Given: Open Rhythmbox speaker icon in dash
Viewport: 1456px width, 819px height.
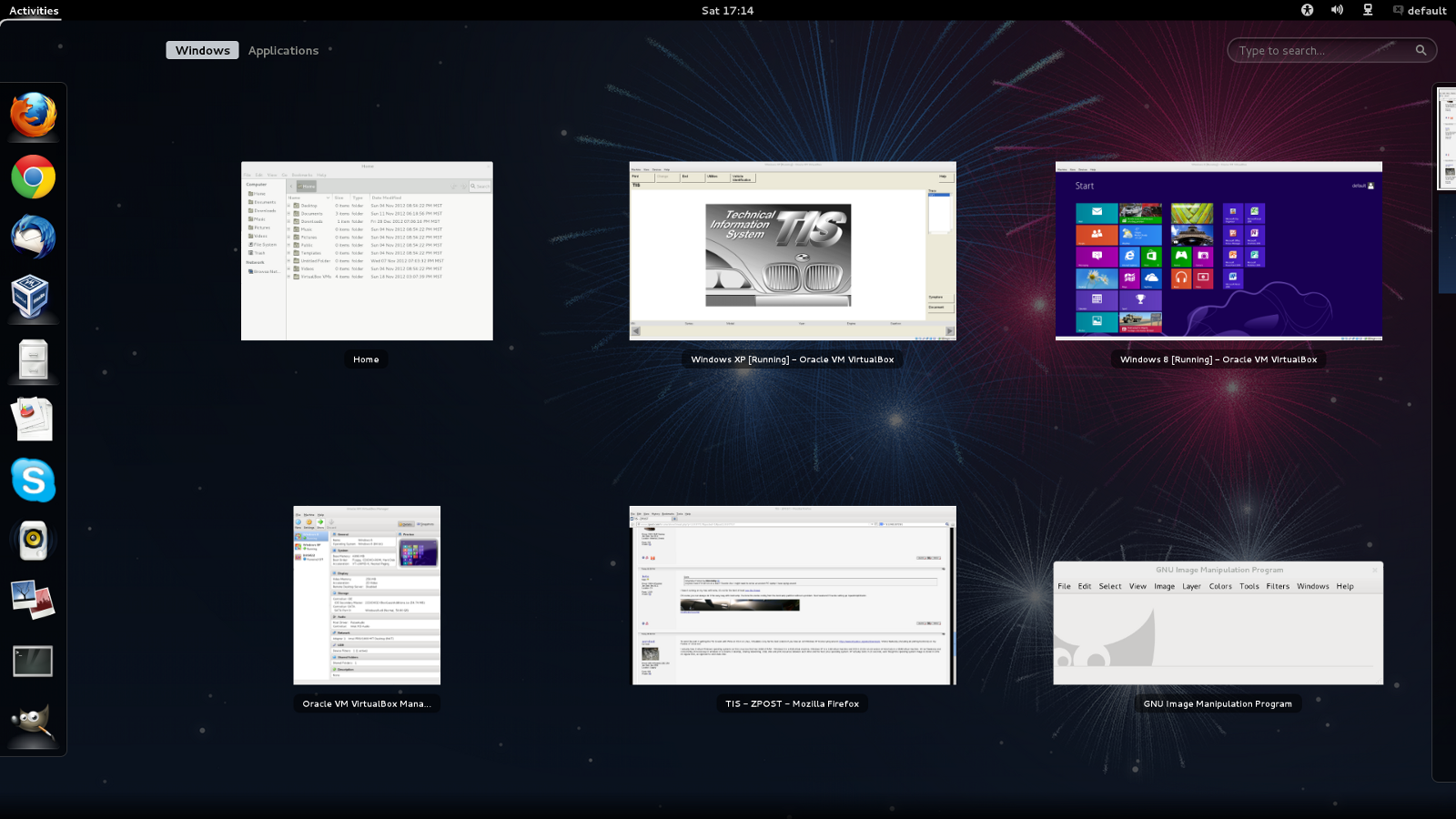Looking at the screenshot, I should pyautogui.click(x=34, y=541).
